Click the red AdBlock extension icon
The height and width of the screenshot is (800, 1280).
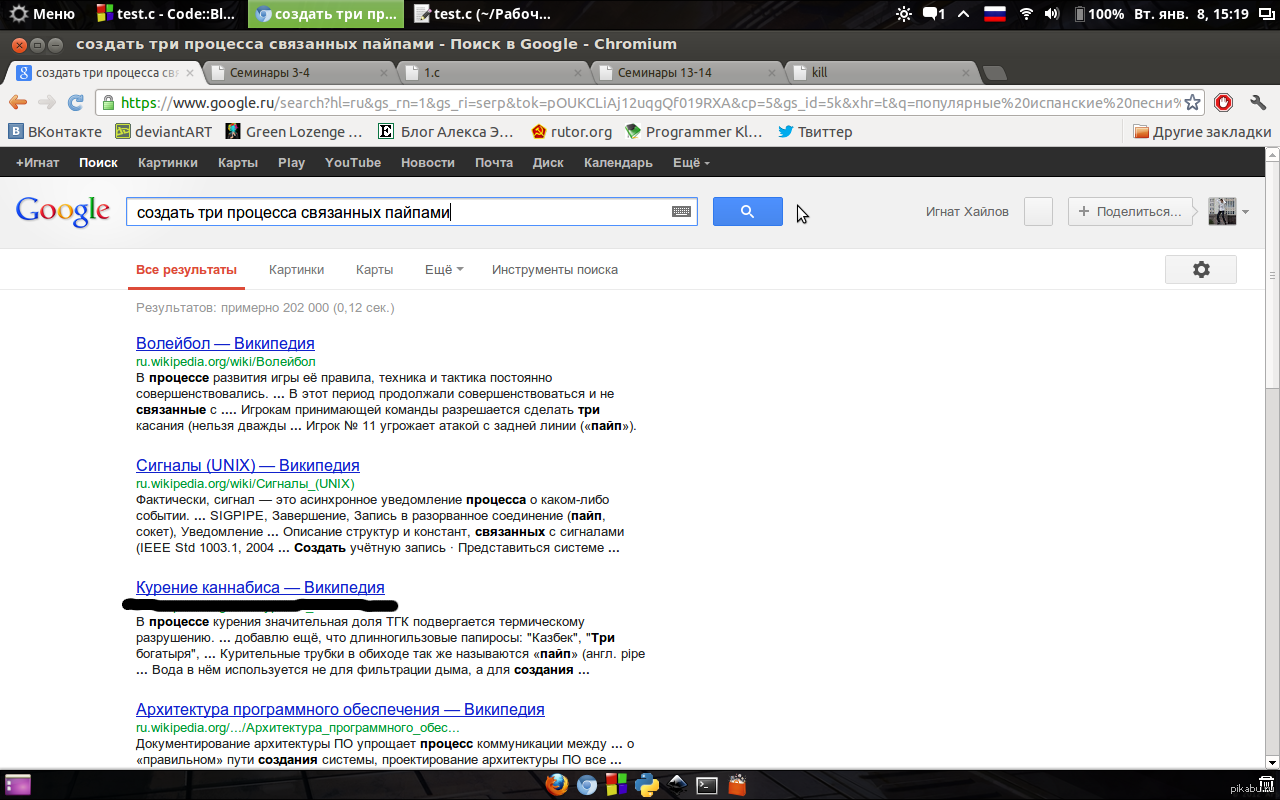point(1223,102)
